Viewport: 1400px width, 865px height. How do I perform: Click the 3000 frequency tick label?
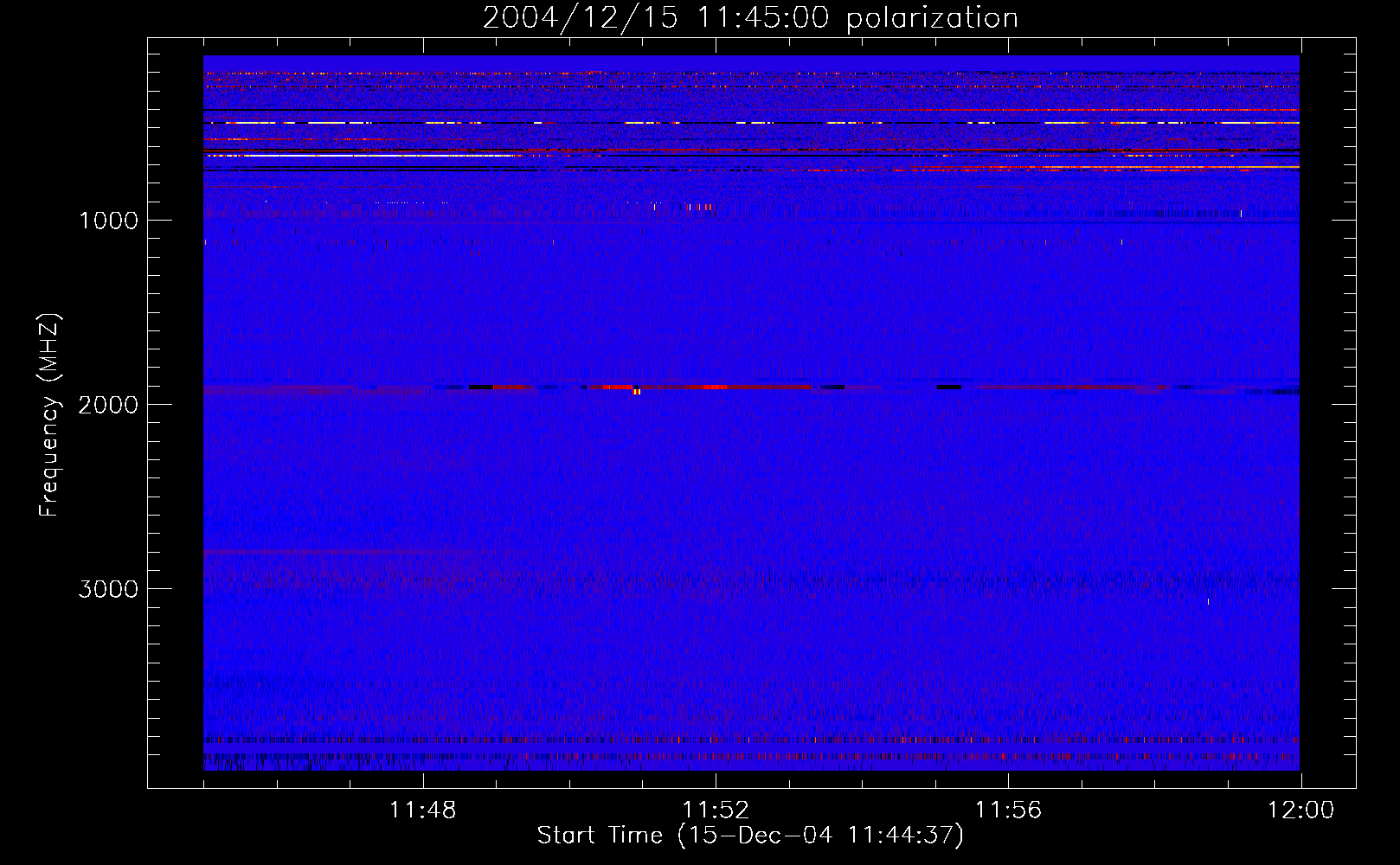point(108,589)
